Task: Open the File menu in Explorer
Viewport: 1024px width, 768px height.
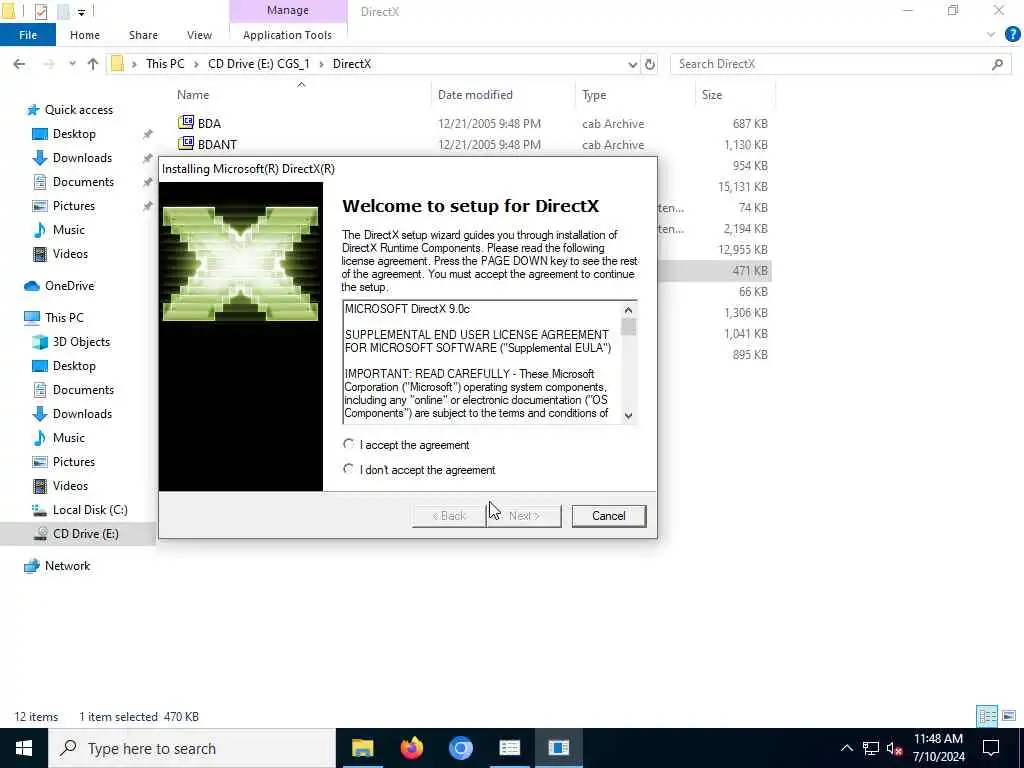Action: pyautogui.click(x=27, y=35)
